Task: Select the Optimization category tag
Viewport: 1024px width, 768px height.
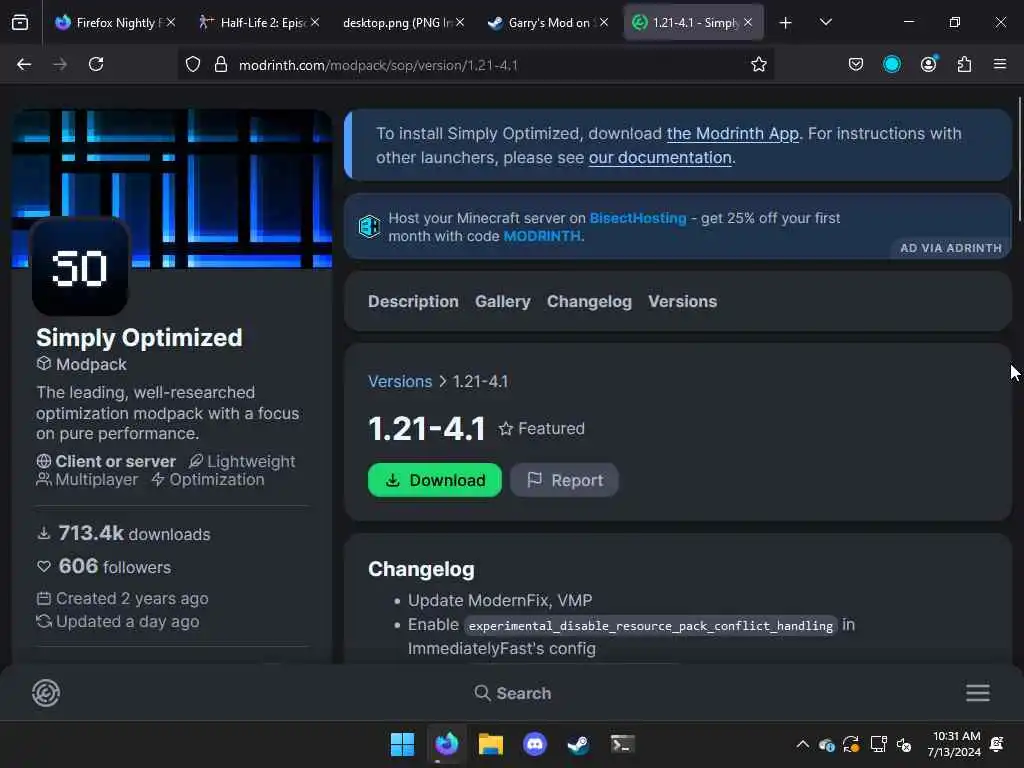Action: coord(208,479)
